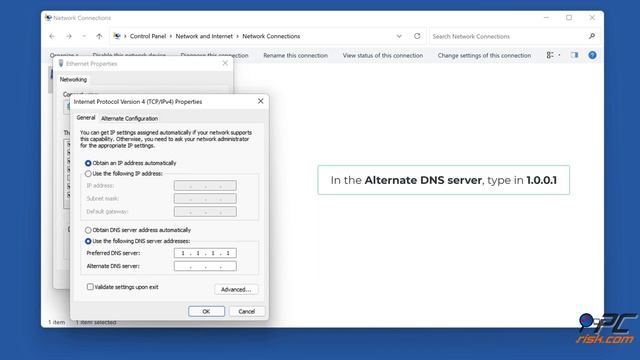Refresh the Network Connections view

point(417,36)
